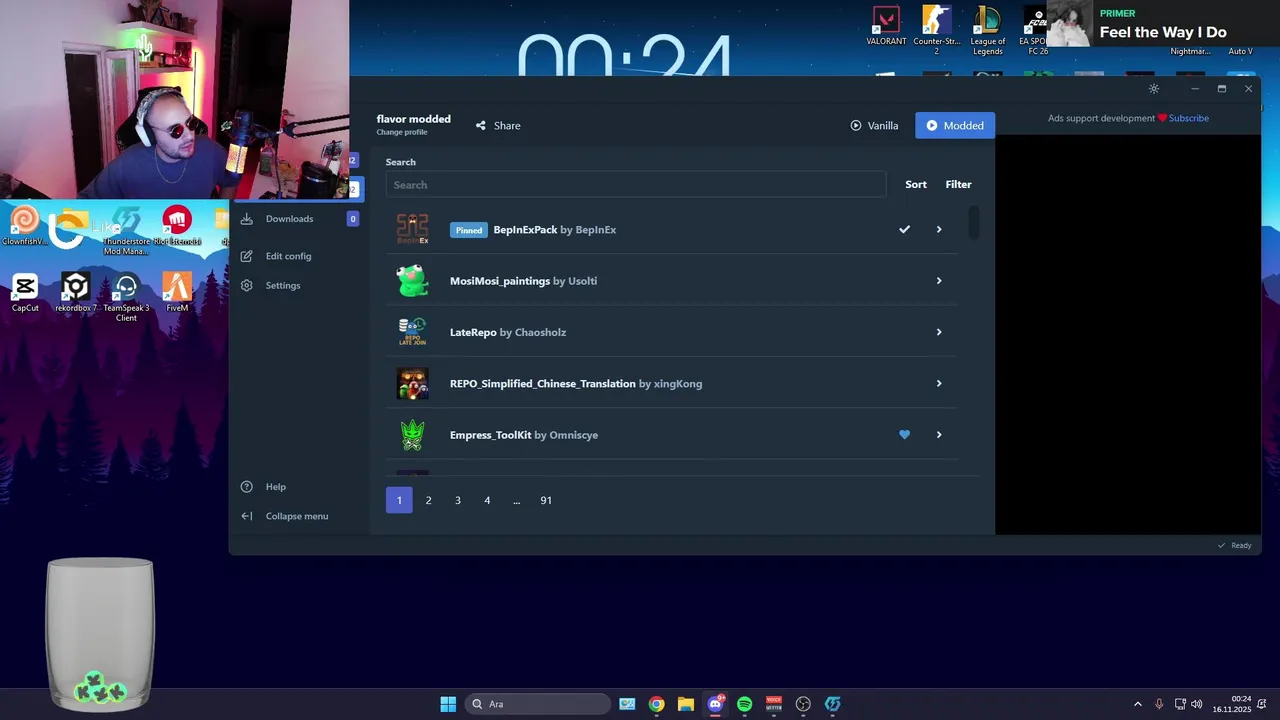Click the Pinned badge on BepInExPack
Screen dimensions: 1280x720
coord(469,230)
